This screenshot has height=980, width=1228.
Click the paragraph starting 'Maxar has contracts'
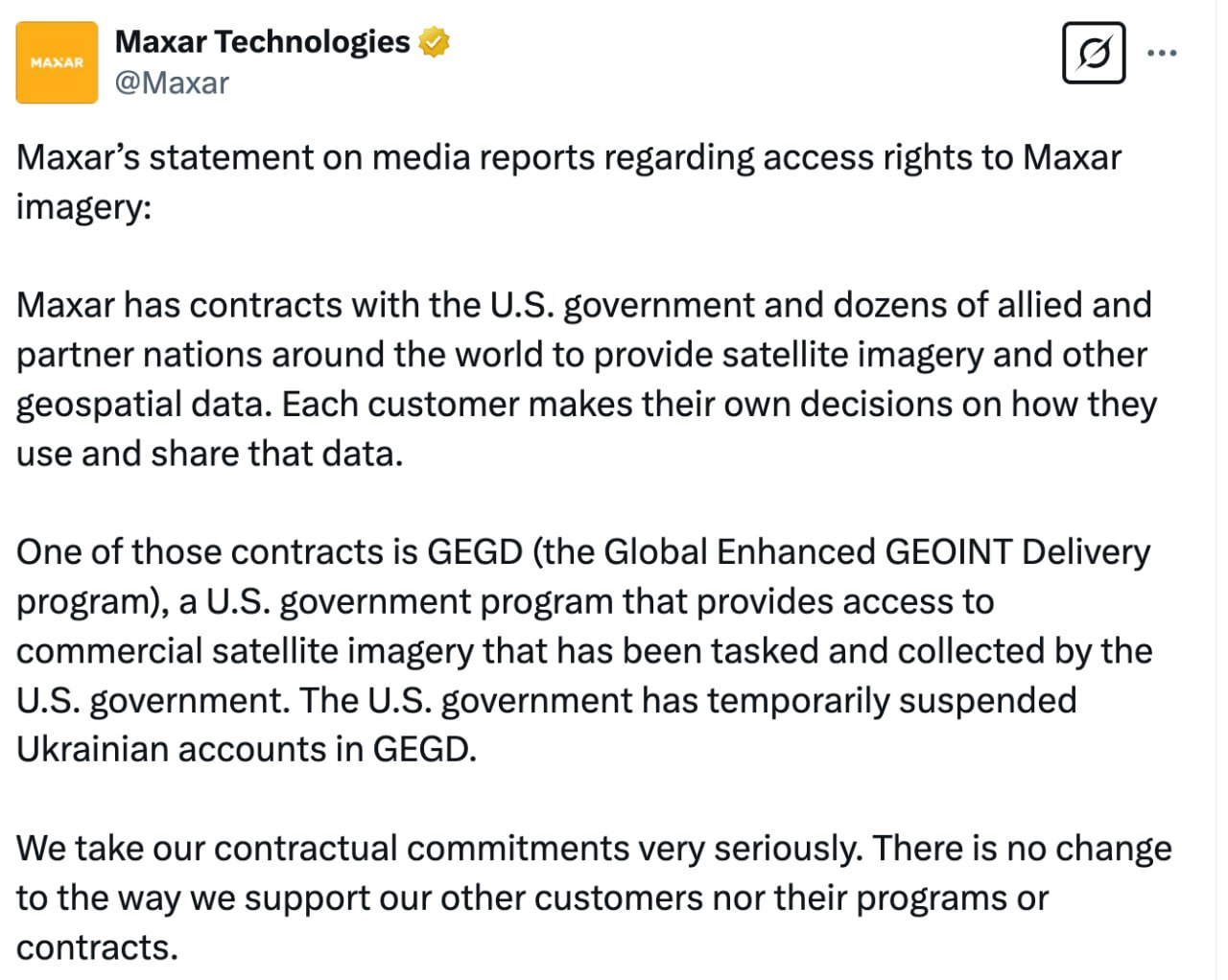click(x=586, y=380)
